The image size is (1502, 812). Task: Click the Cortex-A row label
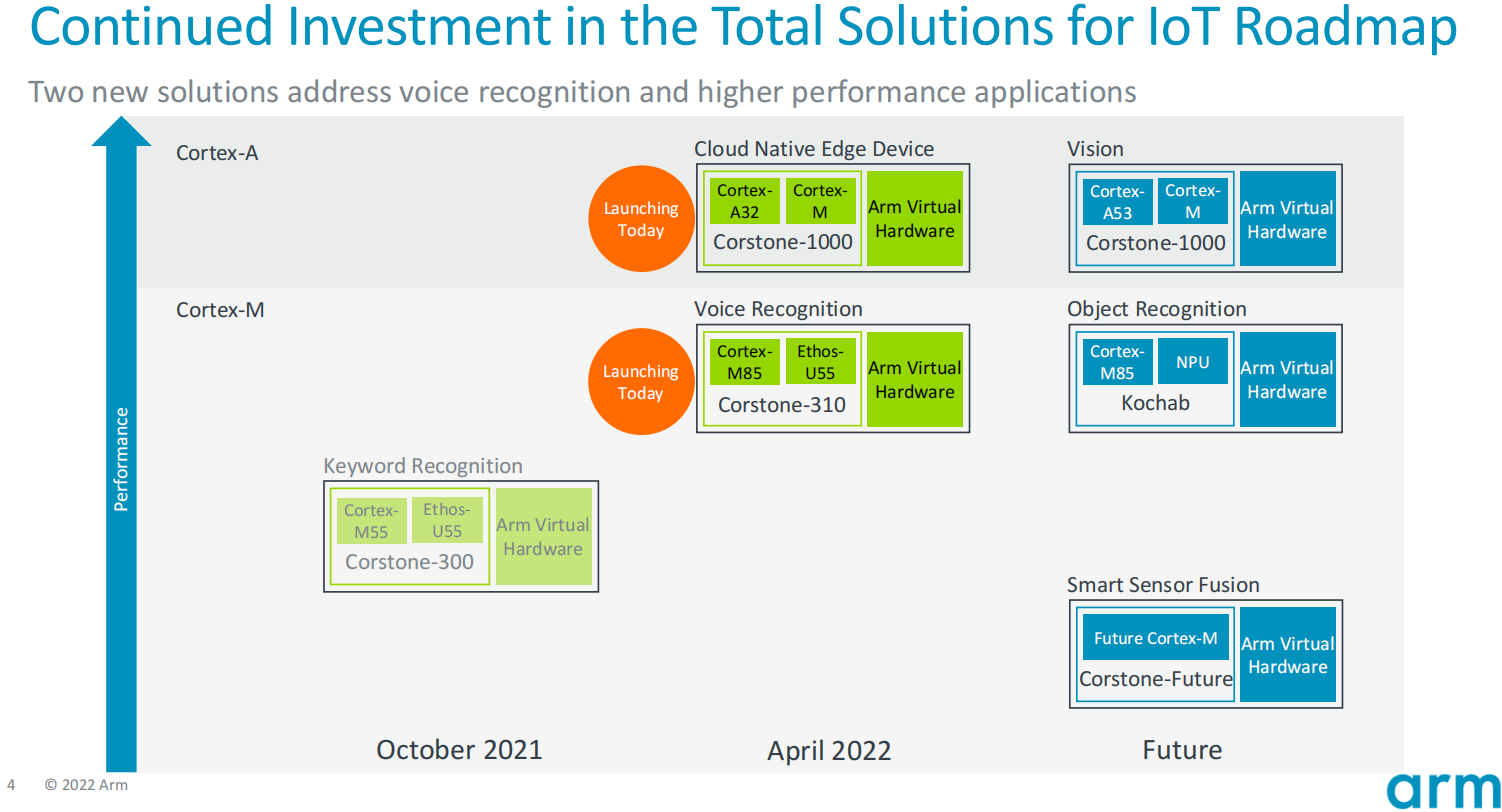tap(217, 153)
